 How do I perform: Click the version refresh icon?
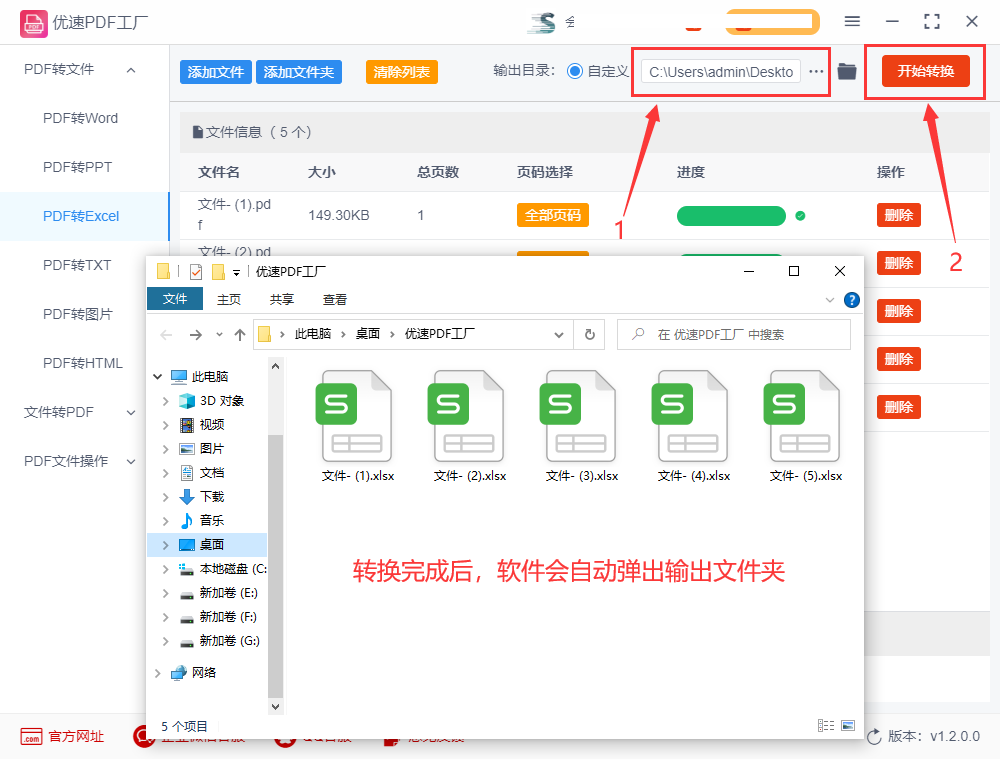click(x=874, y=736)
